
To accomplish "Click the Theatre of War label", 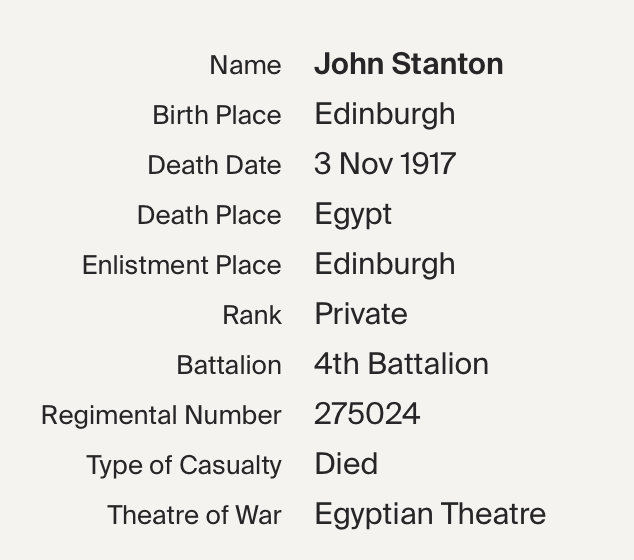I will click(194, 515).
